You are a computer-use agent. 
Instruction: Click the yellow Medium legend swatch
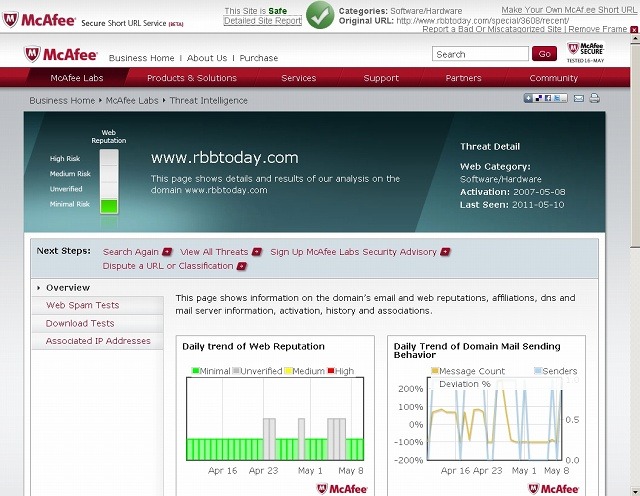pos(288,371)
